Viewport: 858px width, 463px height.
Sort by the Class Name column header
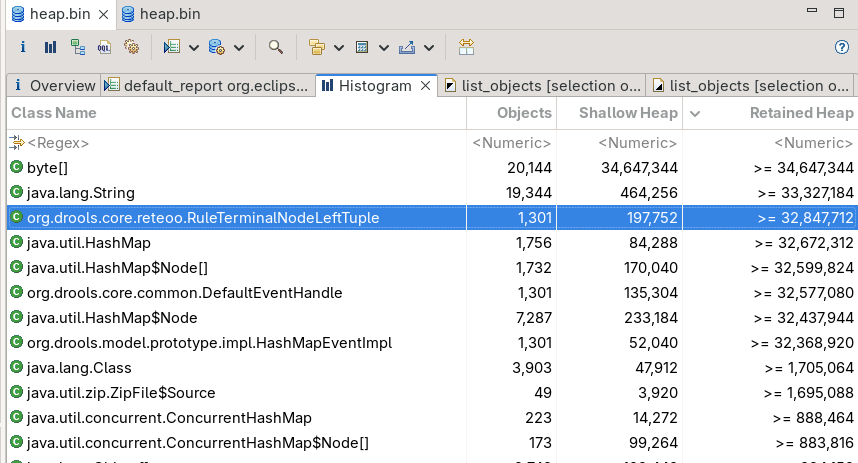(x=236, y=113)
